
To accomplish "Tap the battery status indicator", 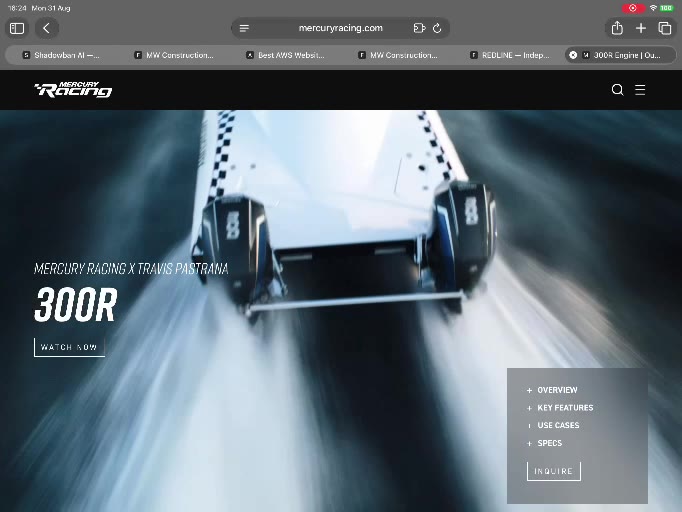I will click(666, 8).
